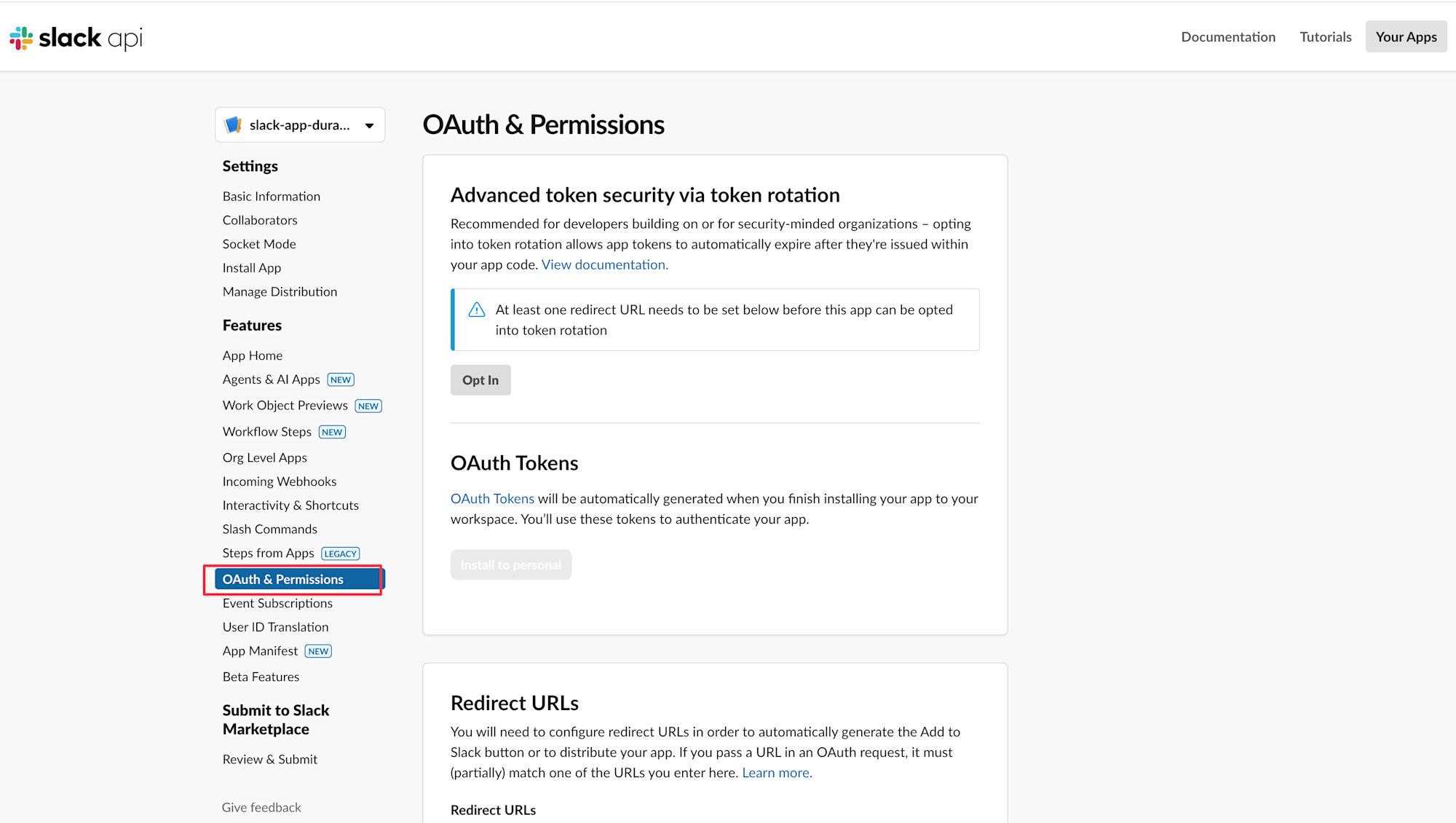Open Your Apps in top navigation
The height and width of the screenshot is (823, 1456).
coord(1406,37)
